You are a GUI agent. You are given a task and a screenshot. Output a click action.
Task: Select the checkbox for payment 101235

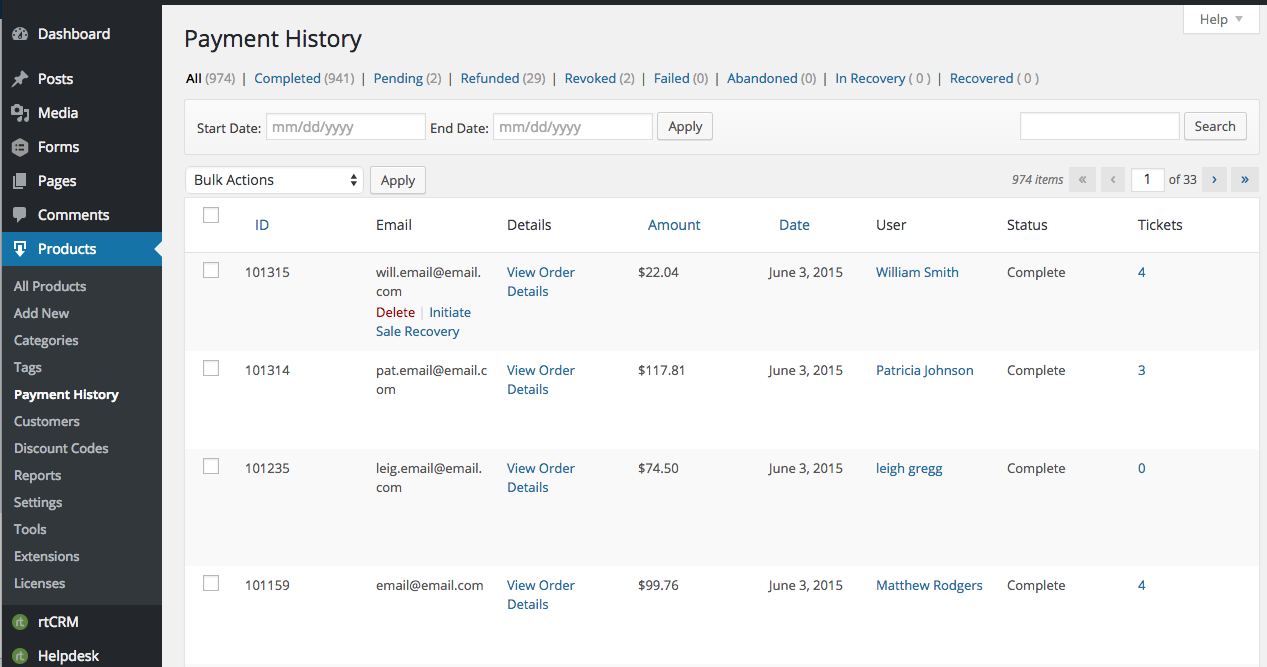click(x=211, y=466)
